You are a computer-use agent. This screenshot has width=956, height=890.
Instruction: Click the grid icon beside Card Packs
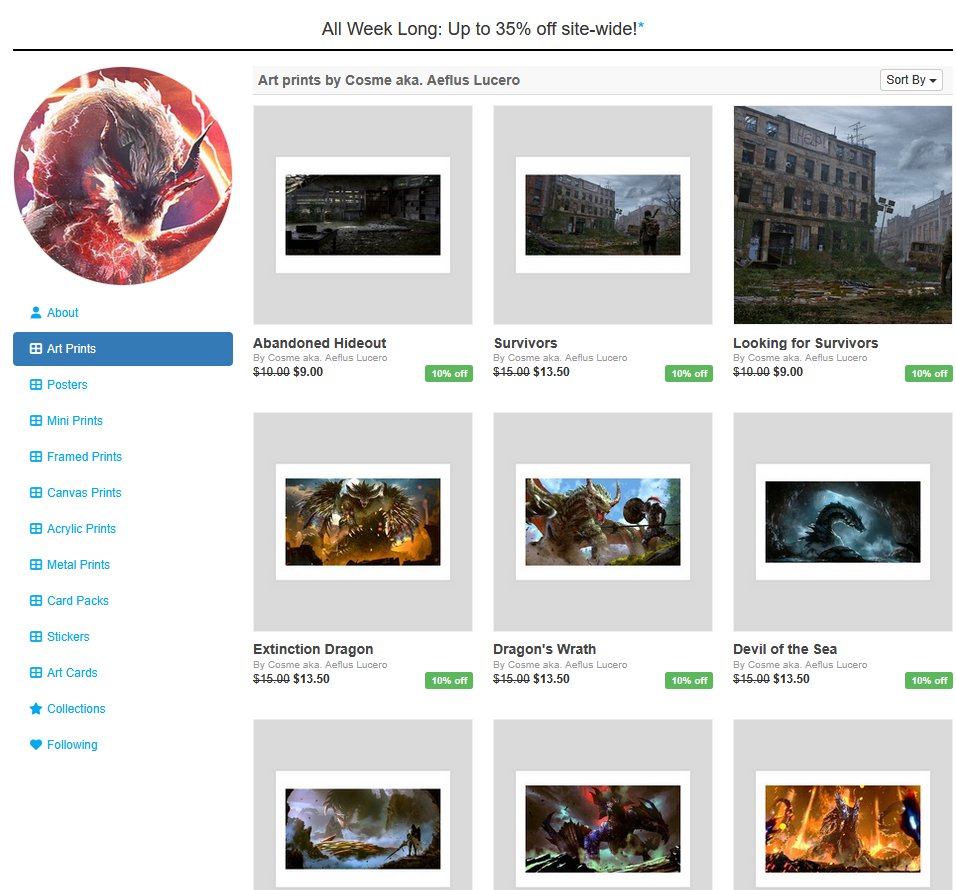click(x=36, y=600)
